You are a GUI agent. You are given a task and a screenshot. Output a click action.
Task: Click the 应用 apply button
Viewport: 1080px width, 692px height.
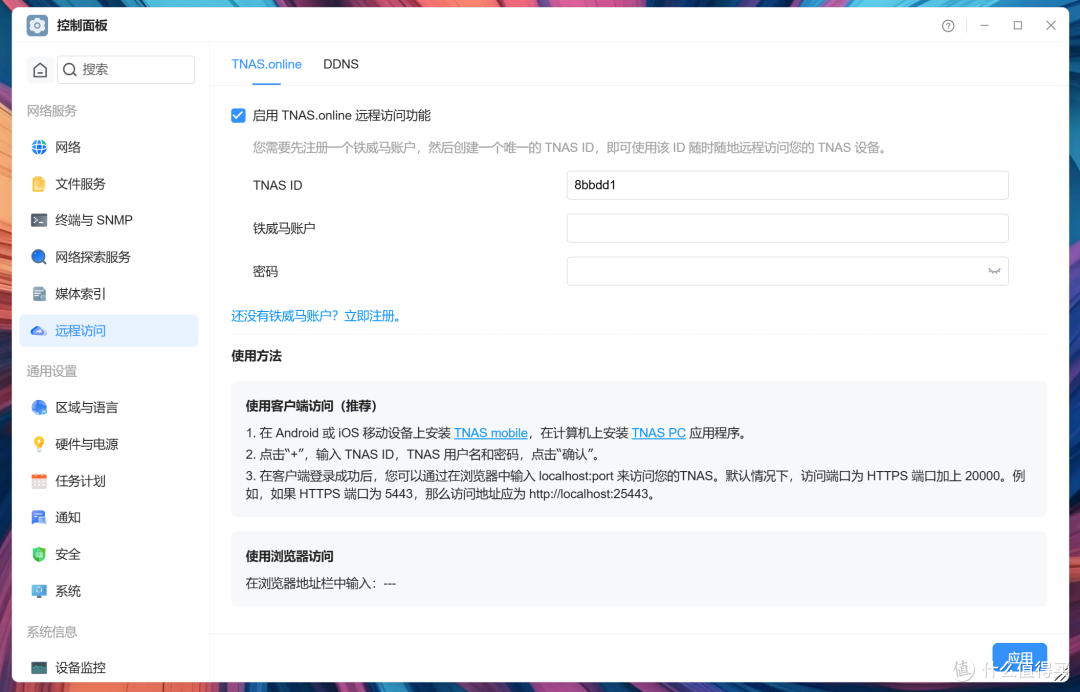click(x=1019, y=658)
